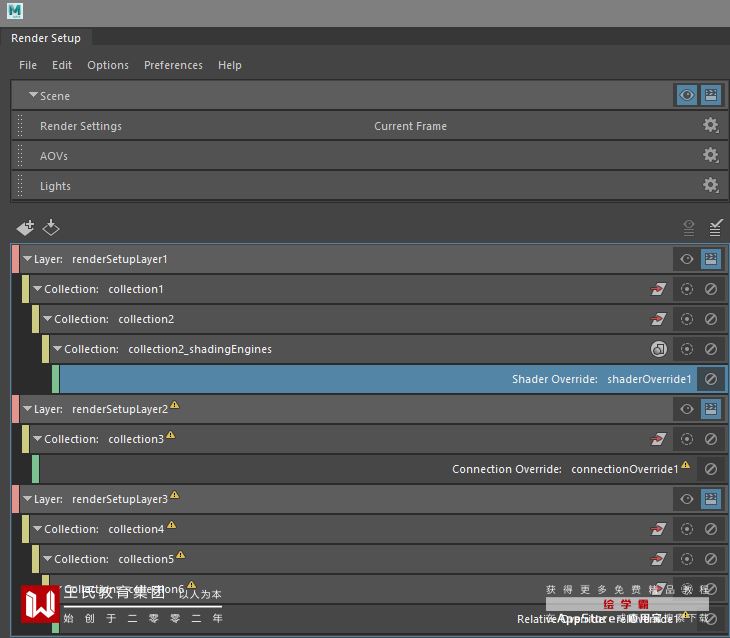The image size is (730, 638).
Task: Isolate select collection2_shadingEngines
Action: pyautogui.click(x=687, y=349)
